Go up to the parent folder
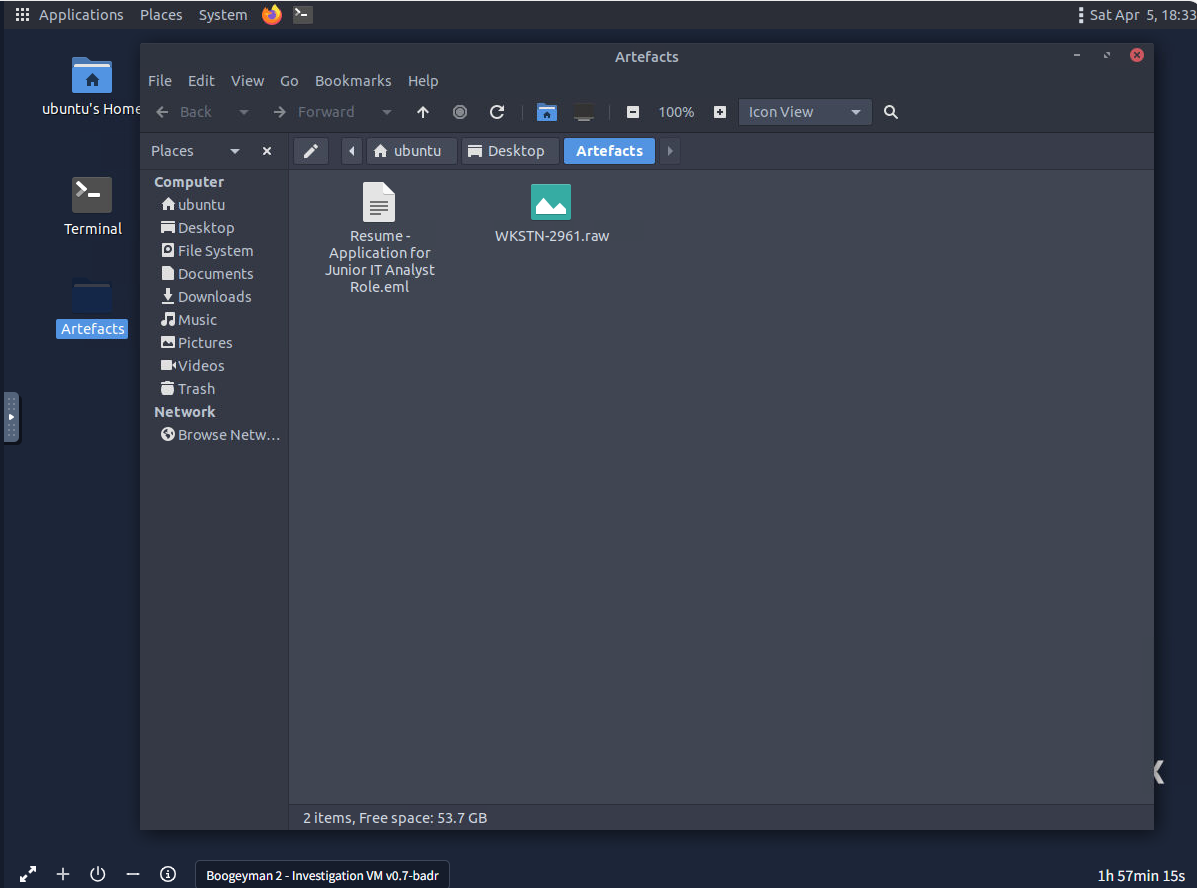 (422, 112)
